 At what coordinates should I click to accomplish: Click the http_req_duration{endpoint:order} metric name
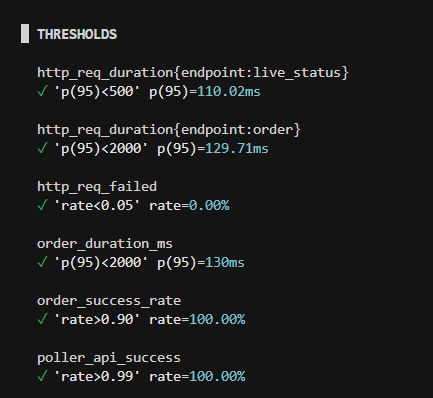click(x=169, y=130)
